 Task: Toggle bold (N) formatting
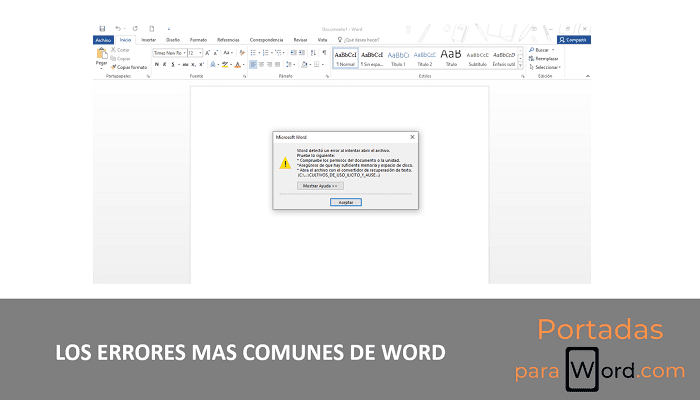[157, 65]
